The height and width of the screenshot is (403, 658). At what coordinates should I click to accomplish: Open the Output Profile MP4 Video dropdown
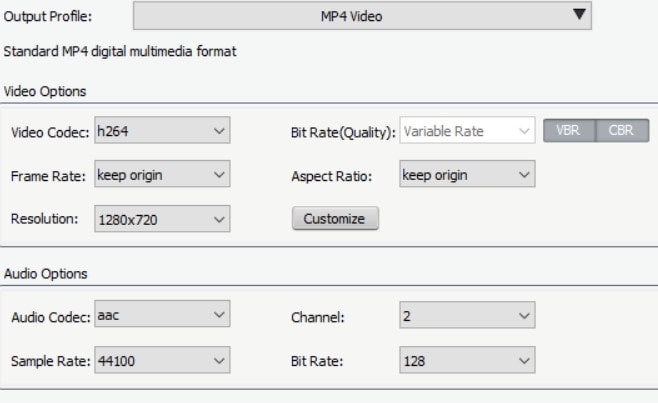point(362,16)
